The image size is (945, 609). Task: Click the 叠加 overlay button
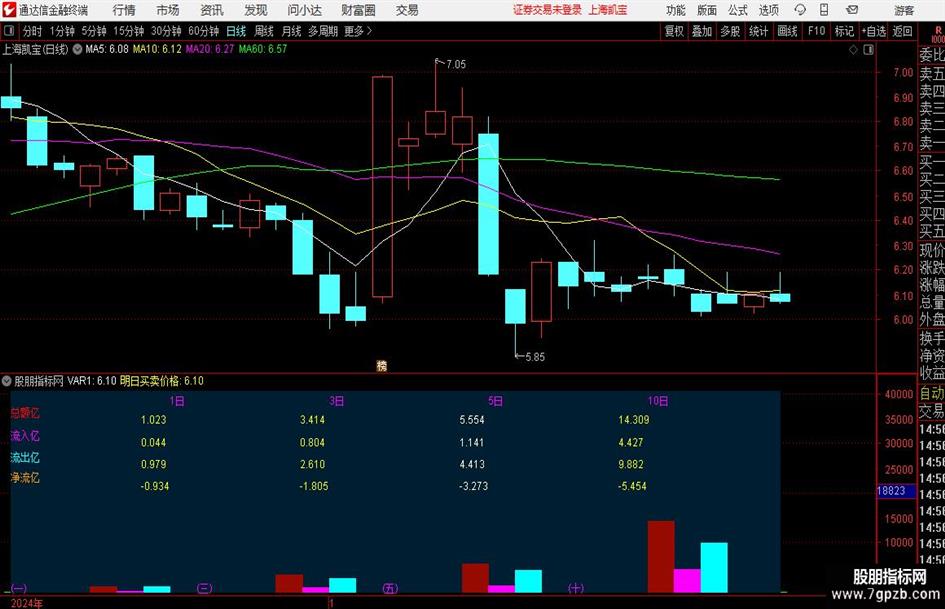702,31
